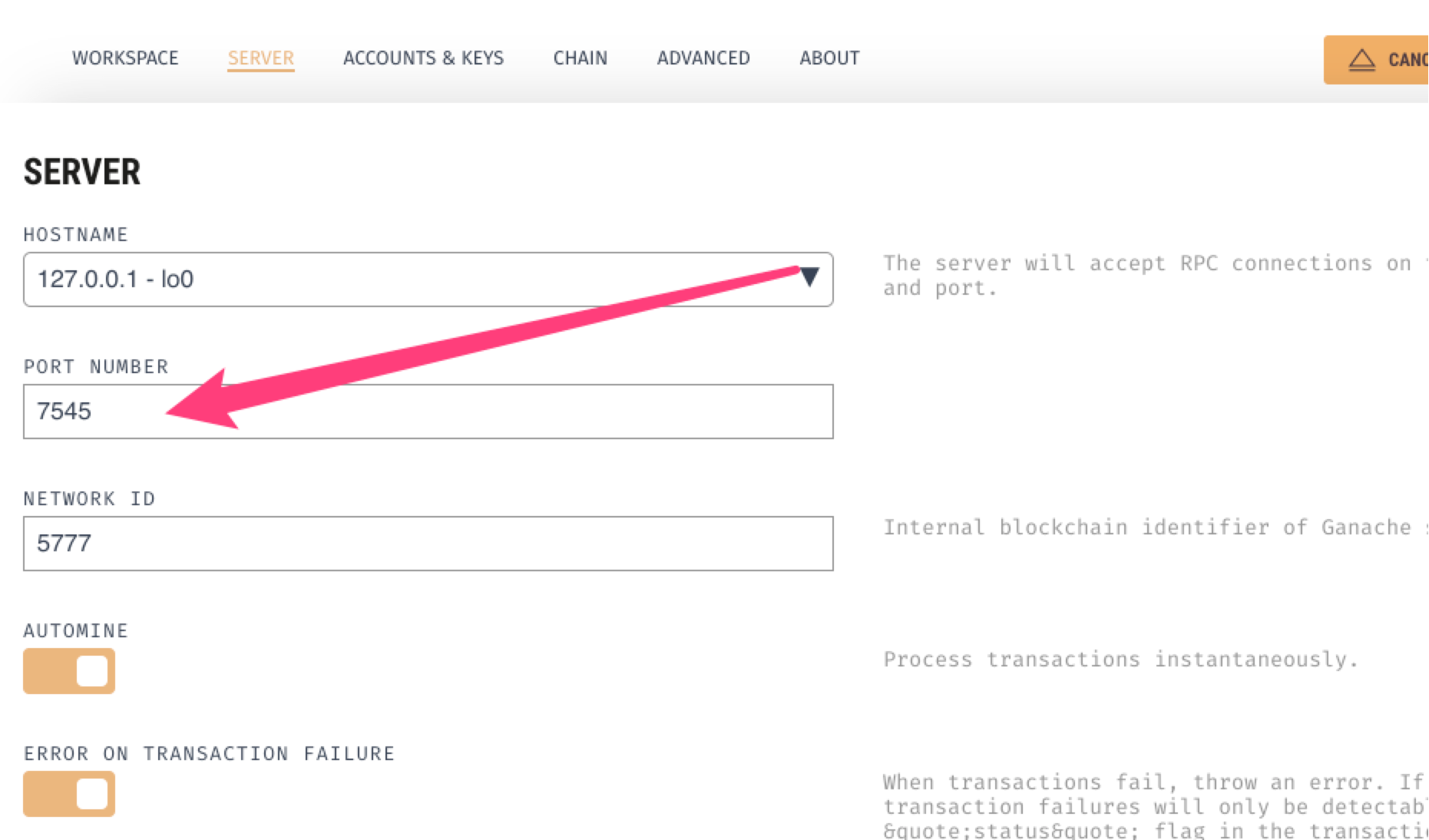Image resolution: width=1429 pixels, height=840 pixels.
Task: Select the Server tab
Action: pyautogui.click(x=260, y=58)
